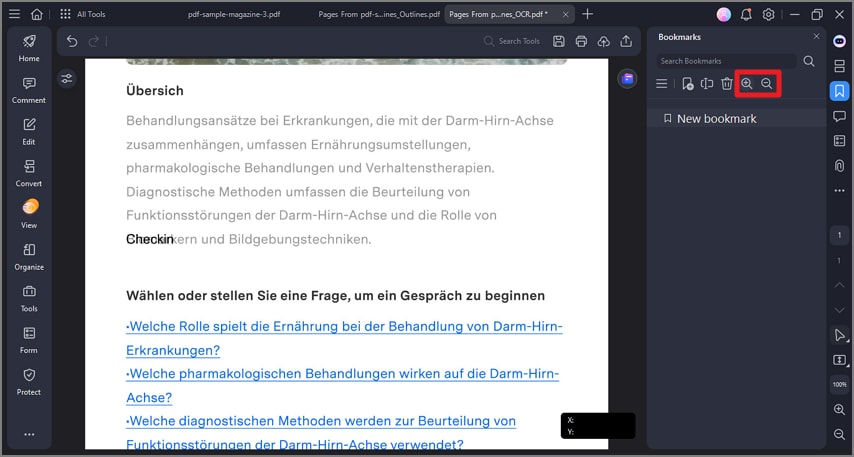Screen dimensions: 854x457
Task: Open link about pharmakologischen Behandlungen
Action: [343, 386]
